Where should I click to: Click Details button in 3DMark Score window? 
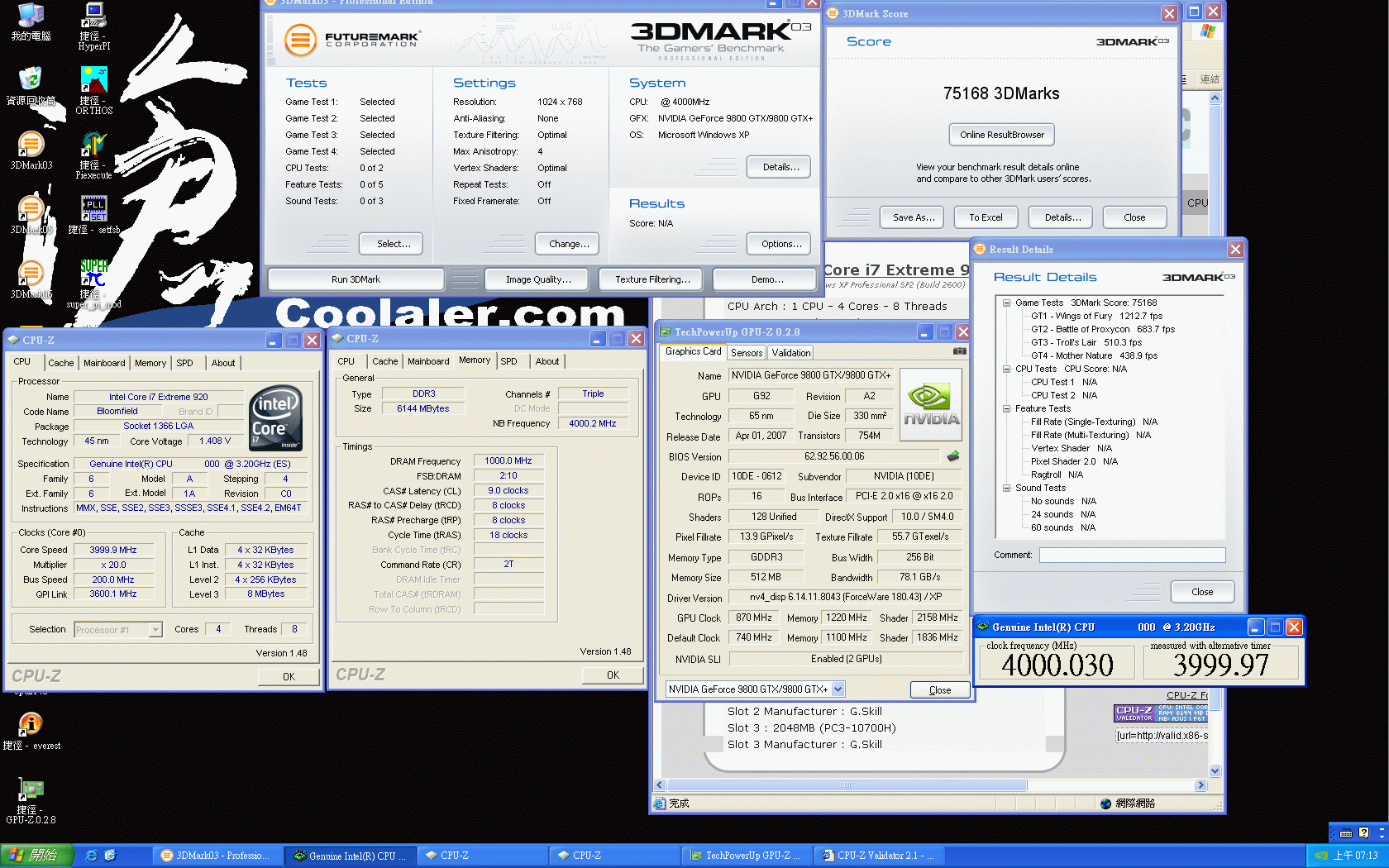(x=1062, y=217)
